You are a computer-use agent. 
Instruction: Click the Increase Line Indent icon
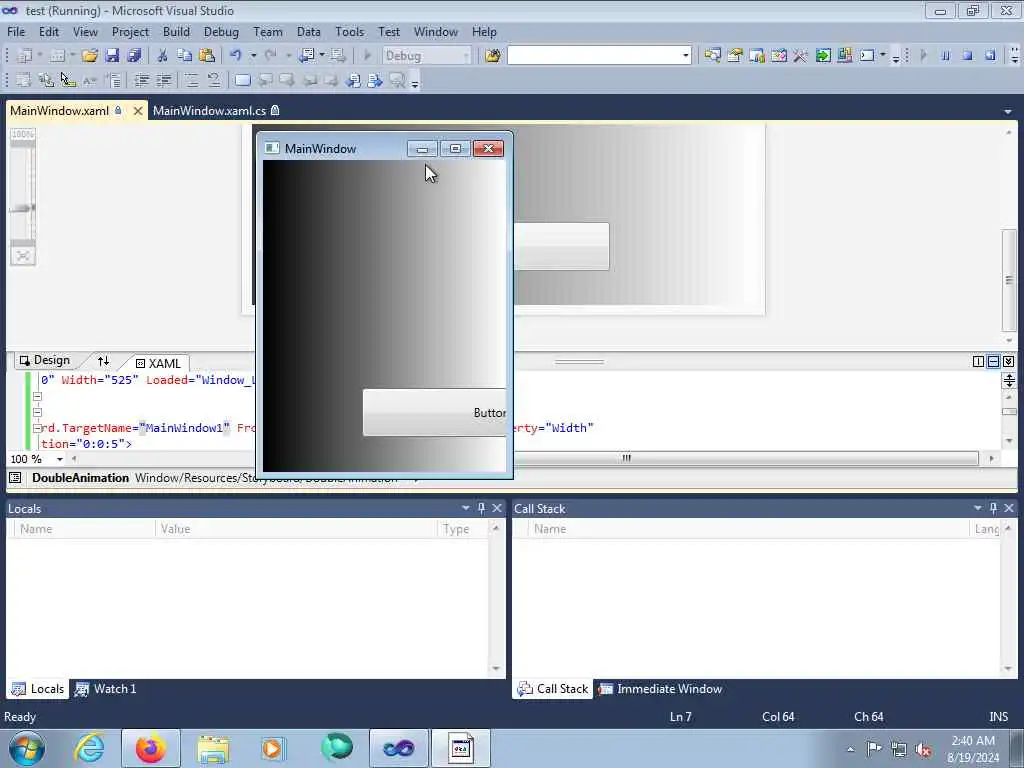pyautogui.click(x=163, y=80)
